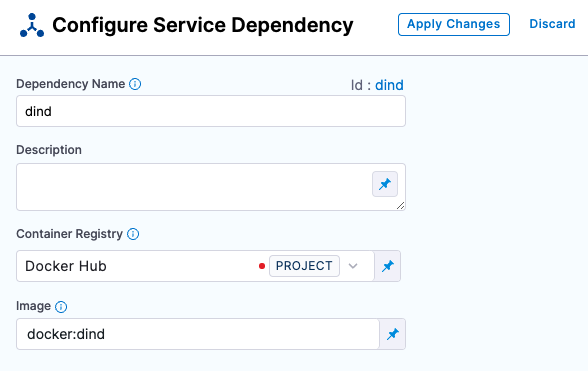Click the pin icon beside Container Registry
This screenshot has width=588, height=371.
pyautogui.click(x=388, y=266)
